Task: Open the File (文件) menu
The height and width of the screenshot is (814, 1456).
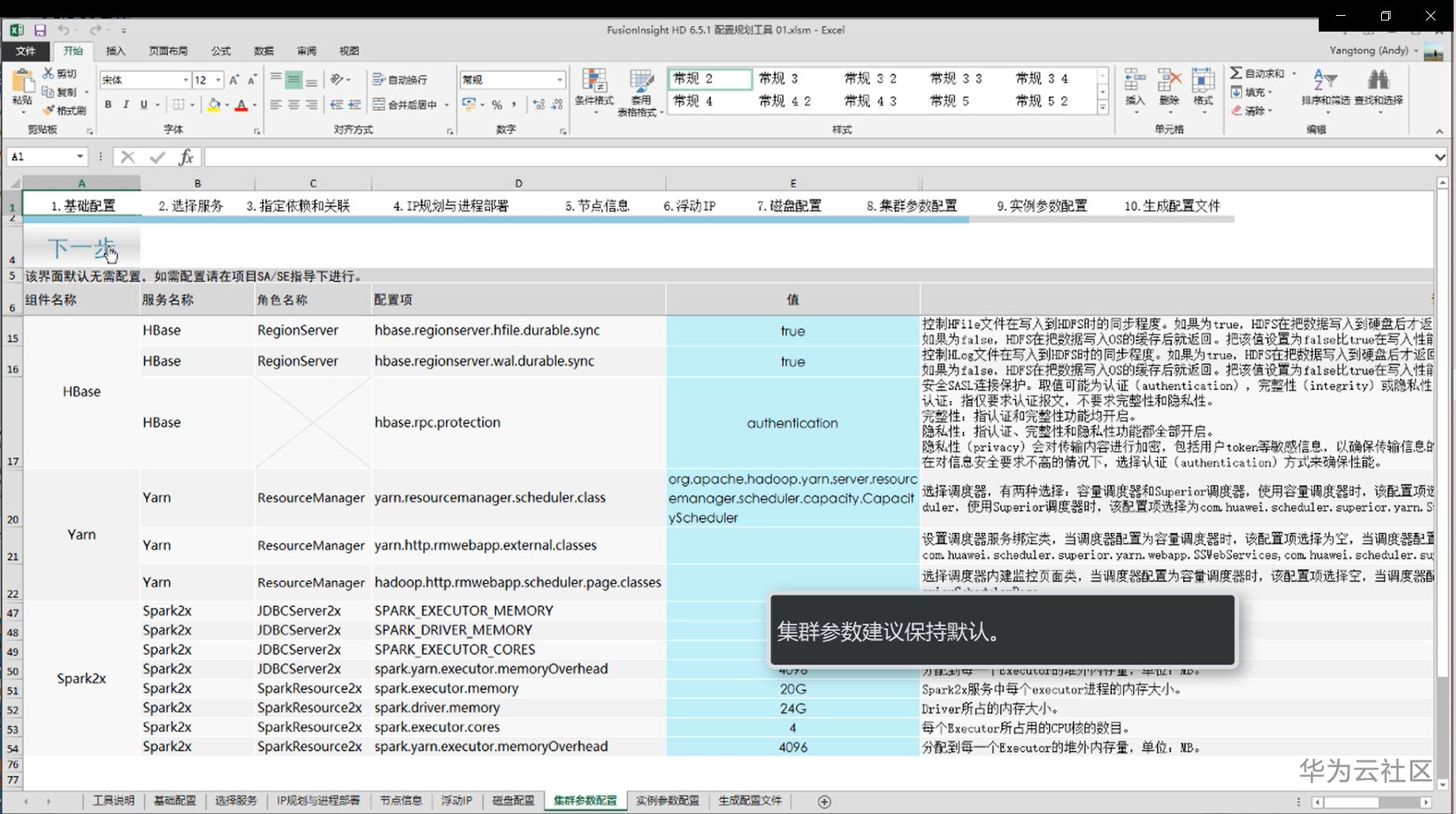Action: coord(25,51)
